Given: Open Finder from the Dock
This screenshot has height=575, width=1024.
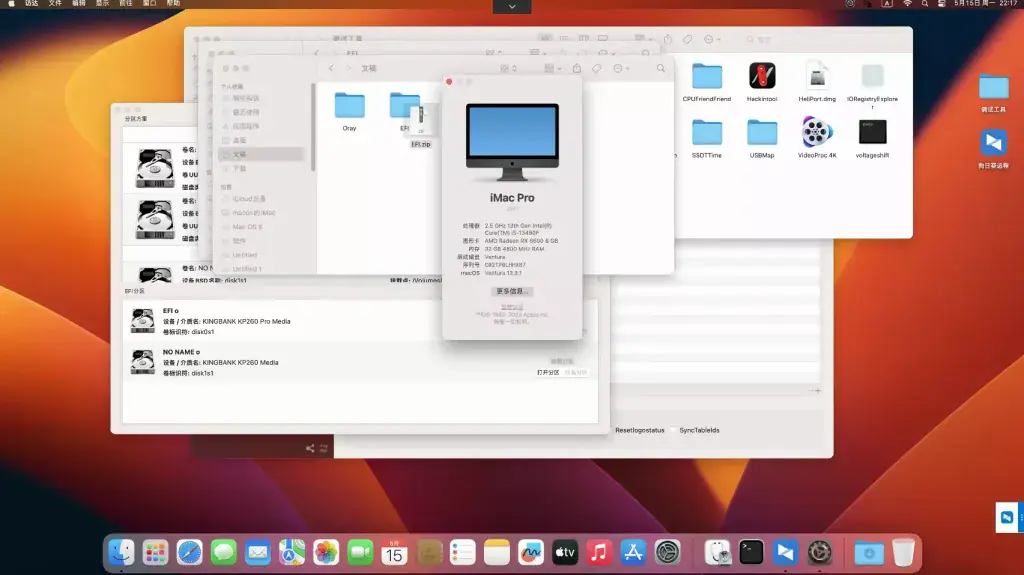Looking at the screenshot, I should (x=121, y=553).
